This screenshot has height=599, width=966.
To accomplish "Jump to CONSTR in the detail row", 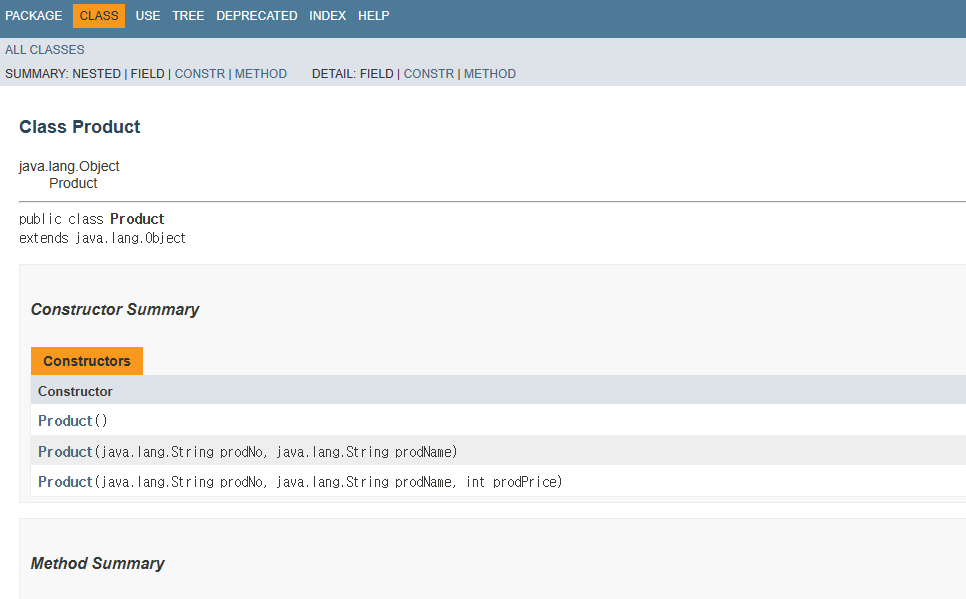I will (x=429, y=74).
